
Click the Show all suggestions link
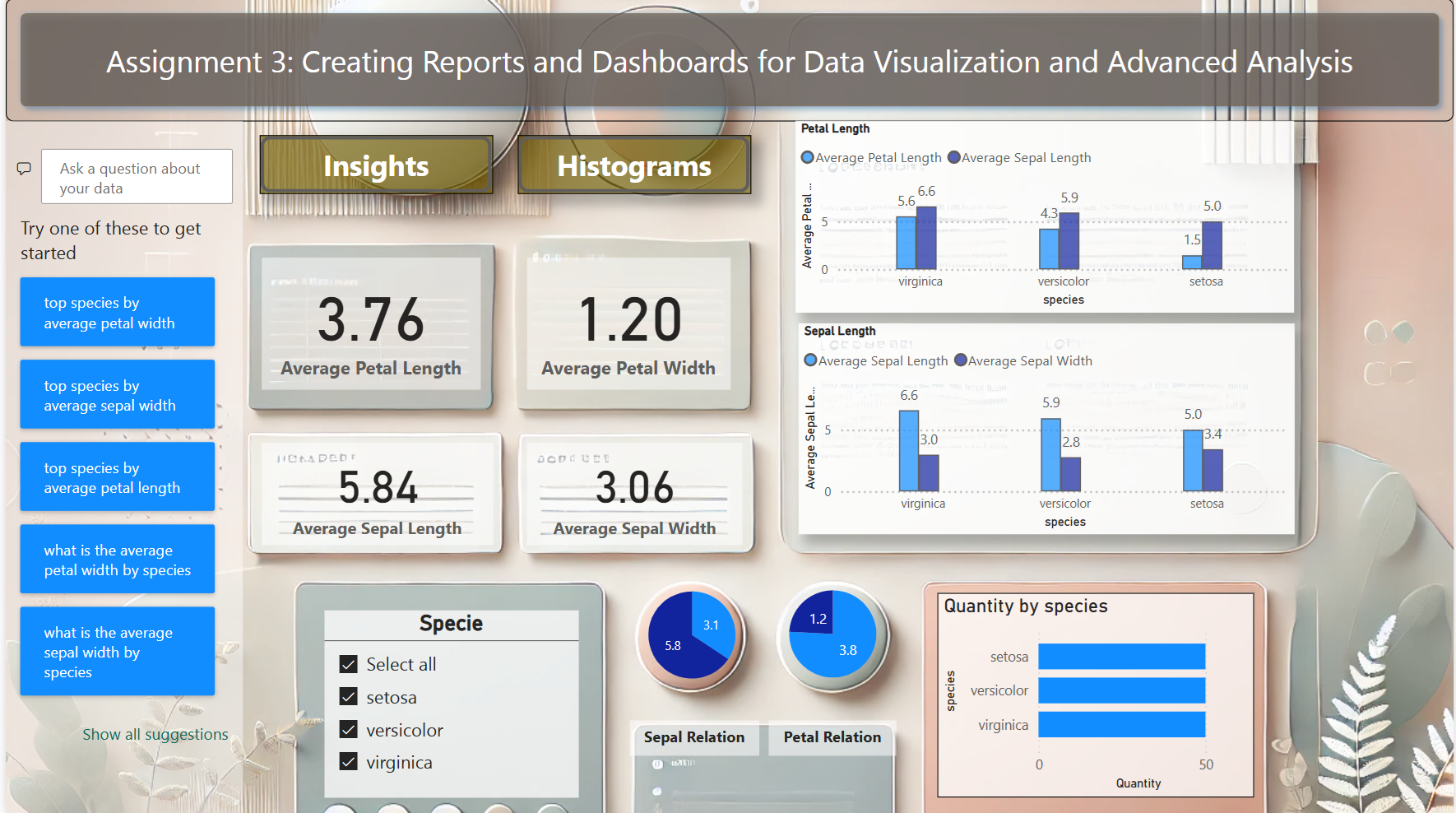pos(155,734)
